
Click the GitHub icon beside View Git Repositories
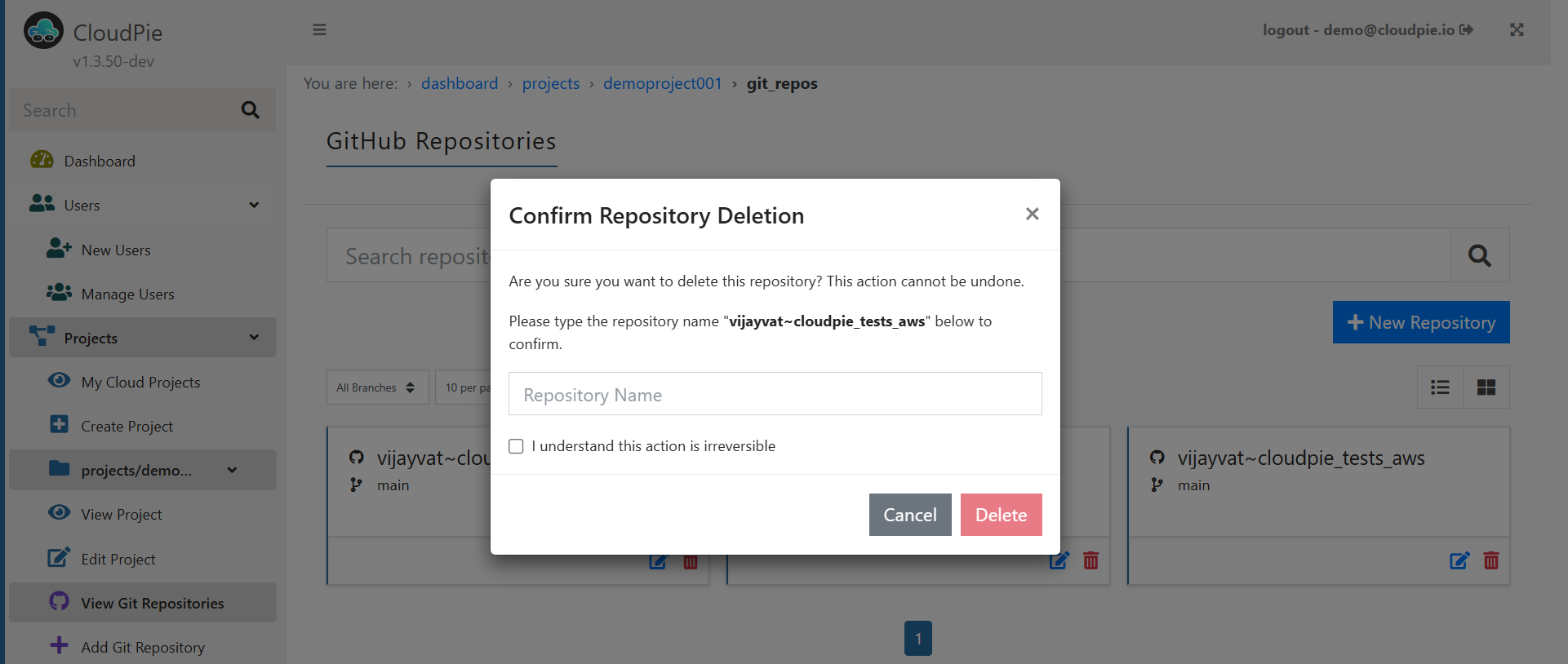click(59, 601)
